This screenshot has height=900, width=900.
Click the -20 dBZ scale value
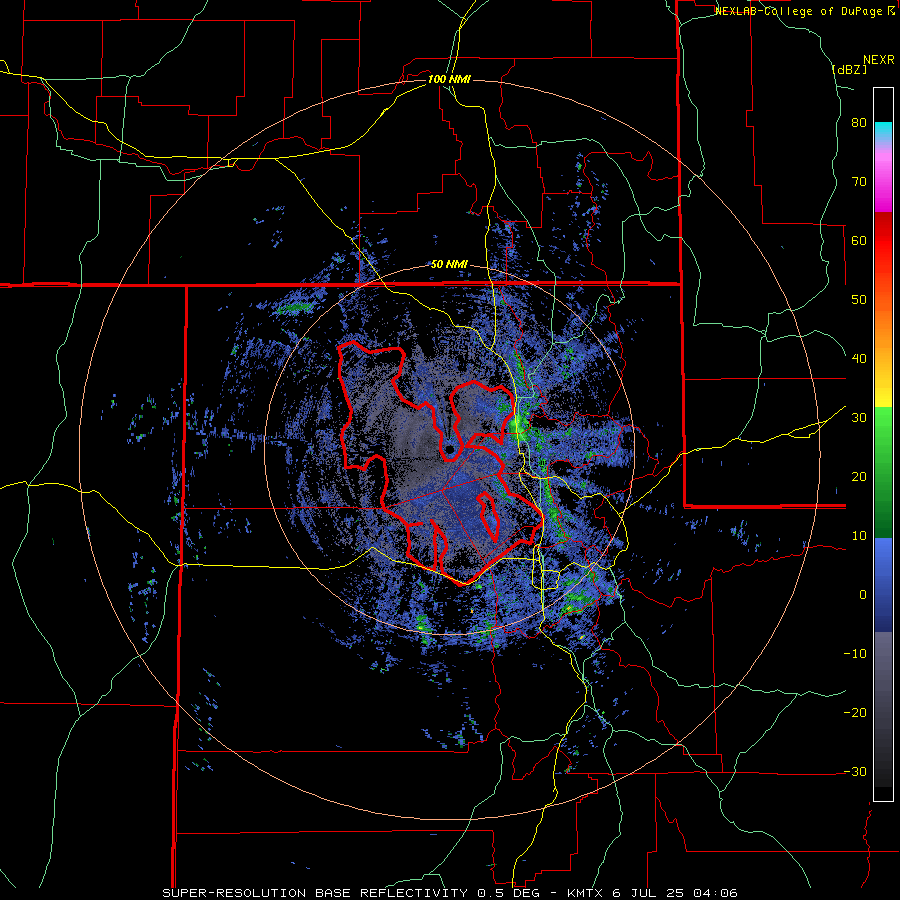coord(855,712)
